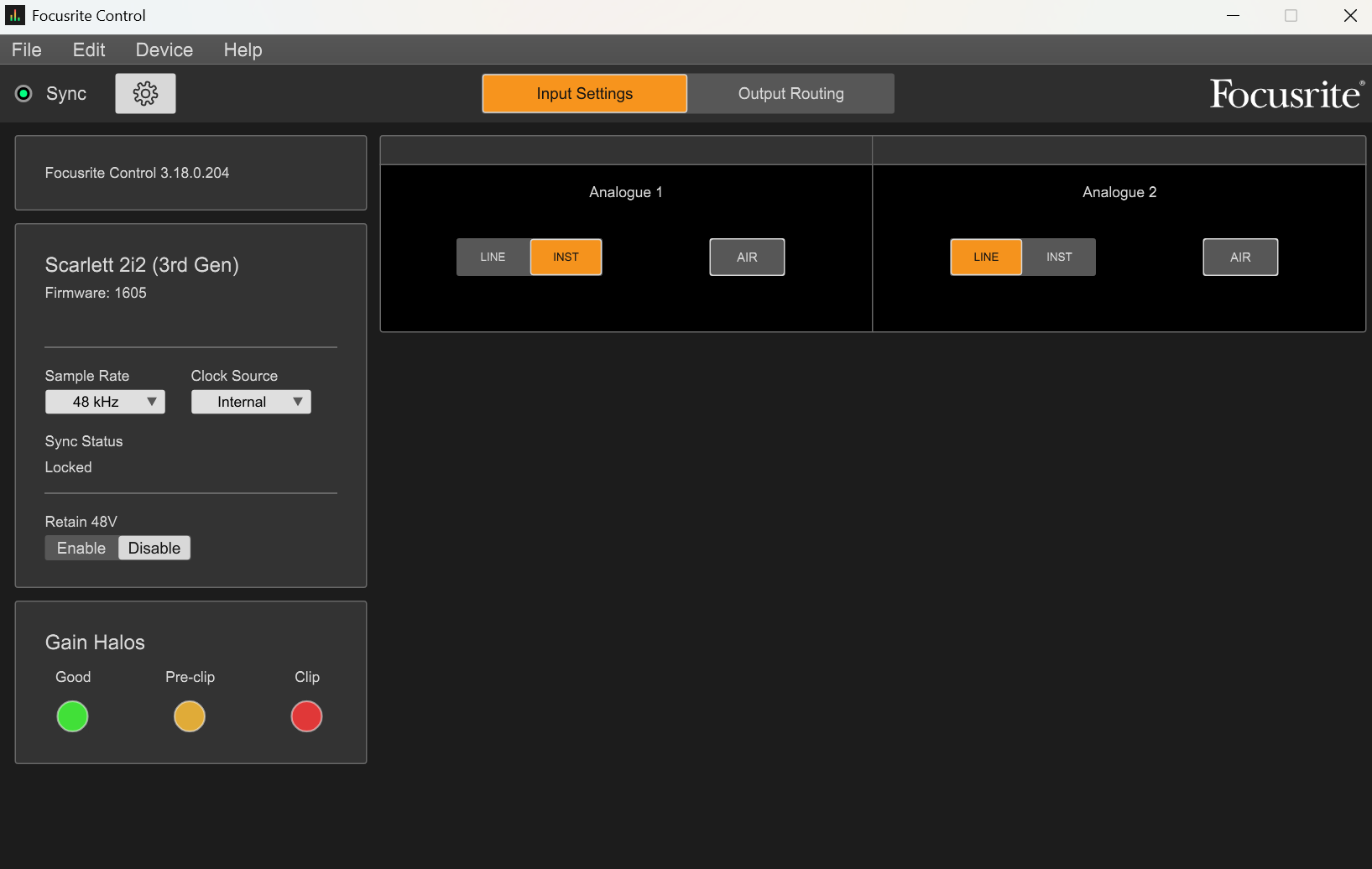Image resolution: width=1372 pixels, height=869 pixels.
Task: Open the Clock Source Internal dropdown
Action: 251,402
